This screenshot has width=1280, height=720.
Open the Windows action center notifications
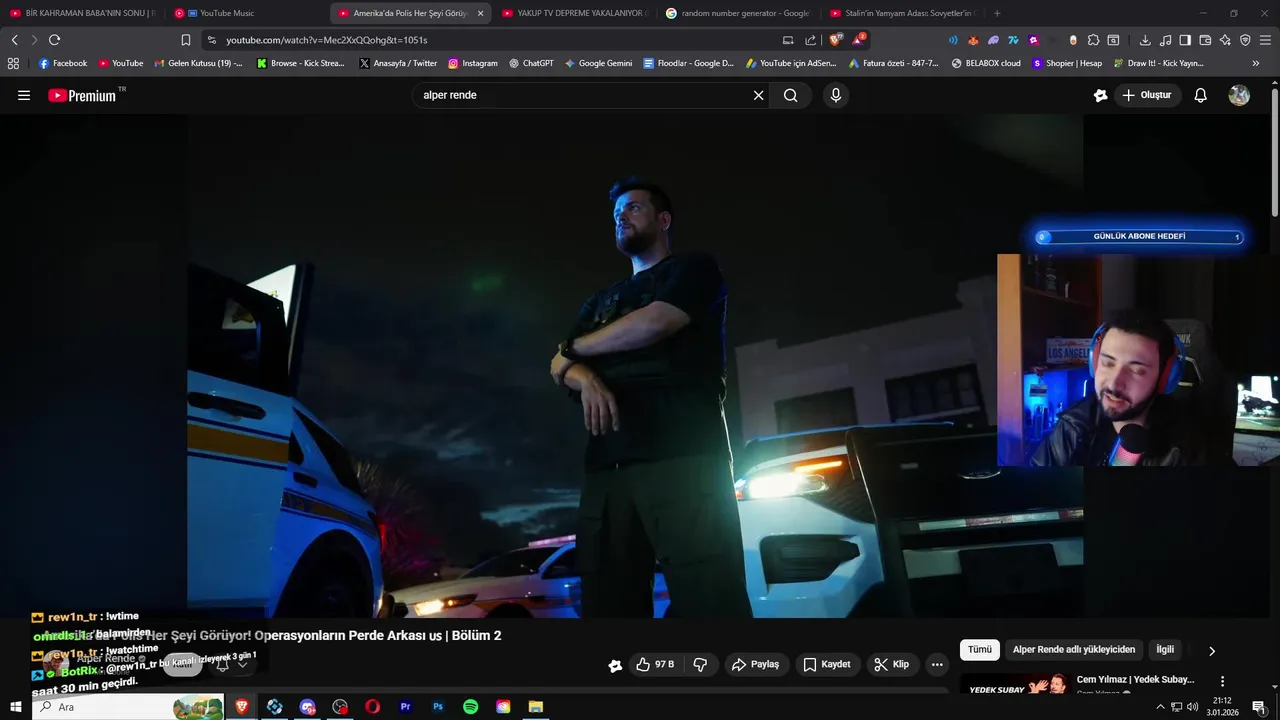coord(1259,707)
